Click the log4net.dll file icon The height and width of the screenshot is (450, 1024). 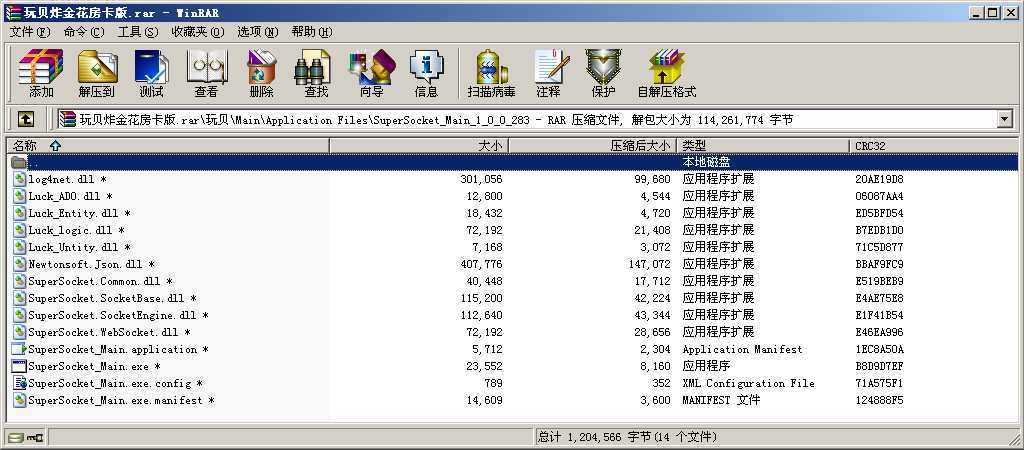(19, 179)
